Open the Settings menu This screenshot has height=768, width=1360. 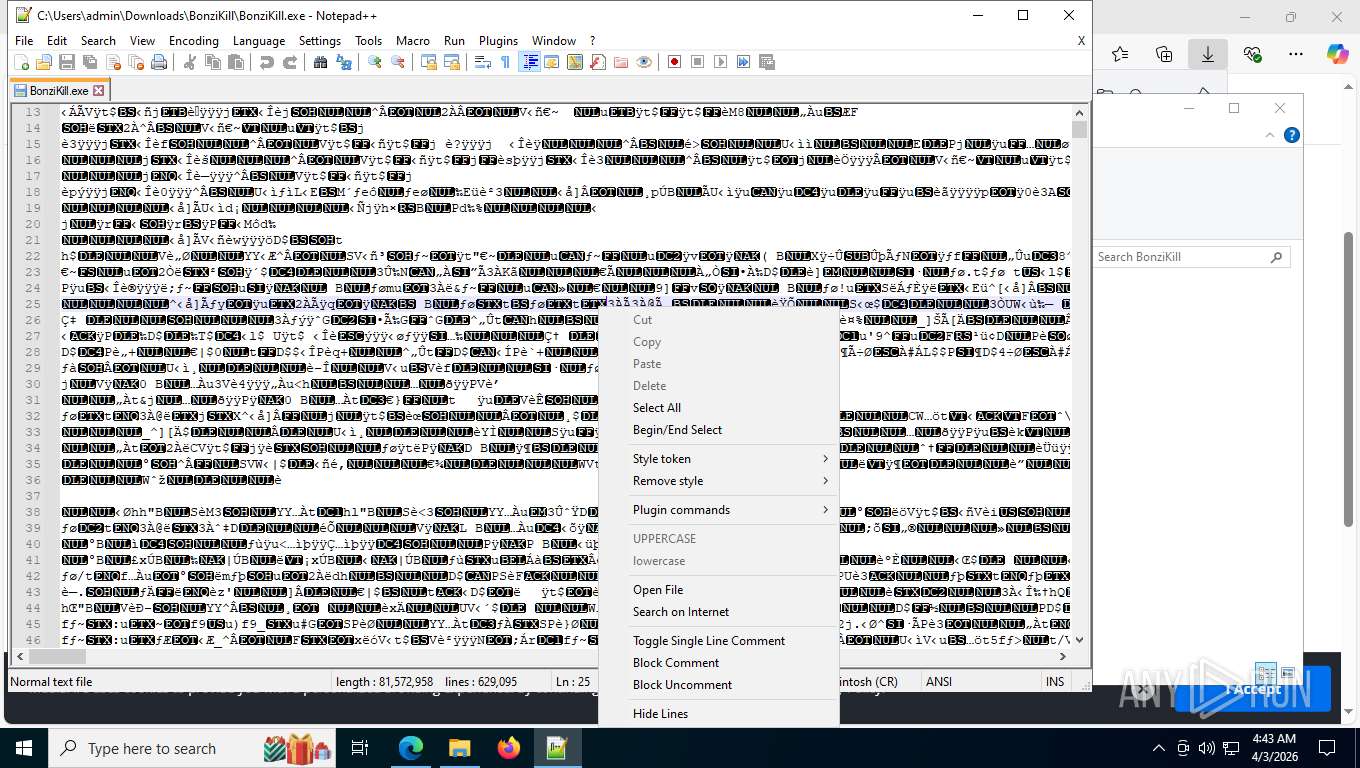coord(320,41)
